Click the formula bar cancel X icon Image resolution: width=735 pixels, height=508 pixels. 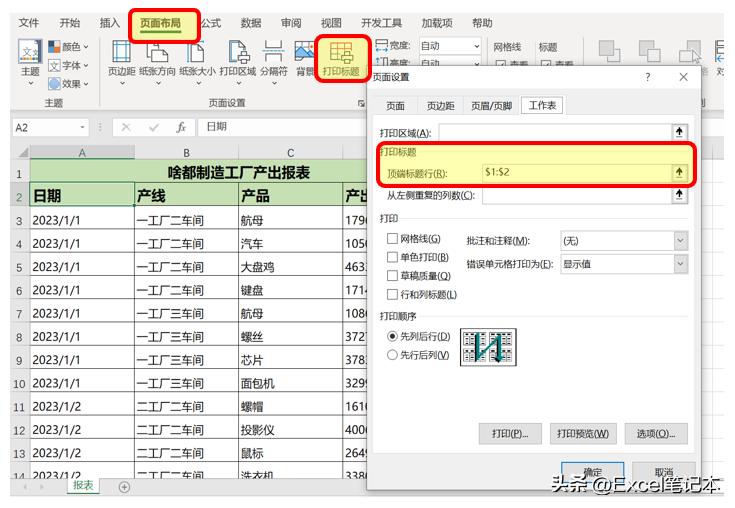coord(126,127)
